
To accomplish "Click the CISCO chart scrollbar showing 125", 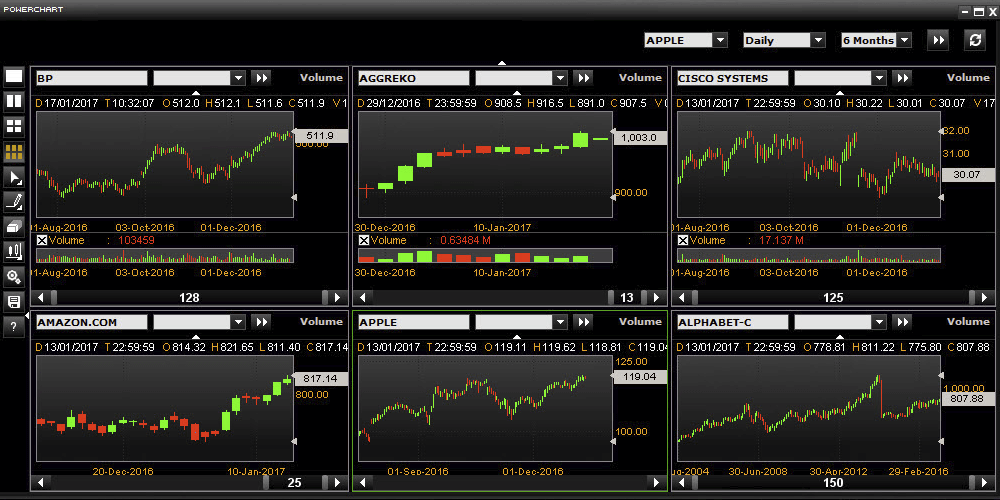I will click(833, 297).
